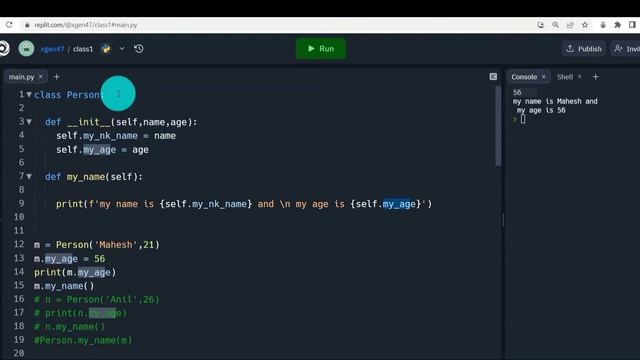Click self.my_nk_name on line 4
Image resolution: width=640 pixels, height=360 pixels.
coord(97,136)
